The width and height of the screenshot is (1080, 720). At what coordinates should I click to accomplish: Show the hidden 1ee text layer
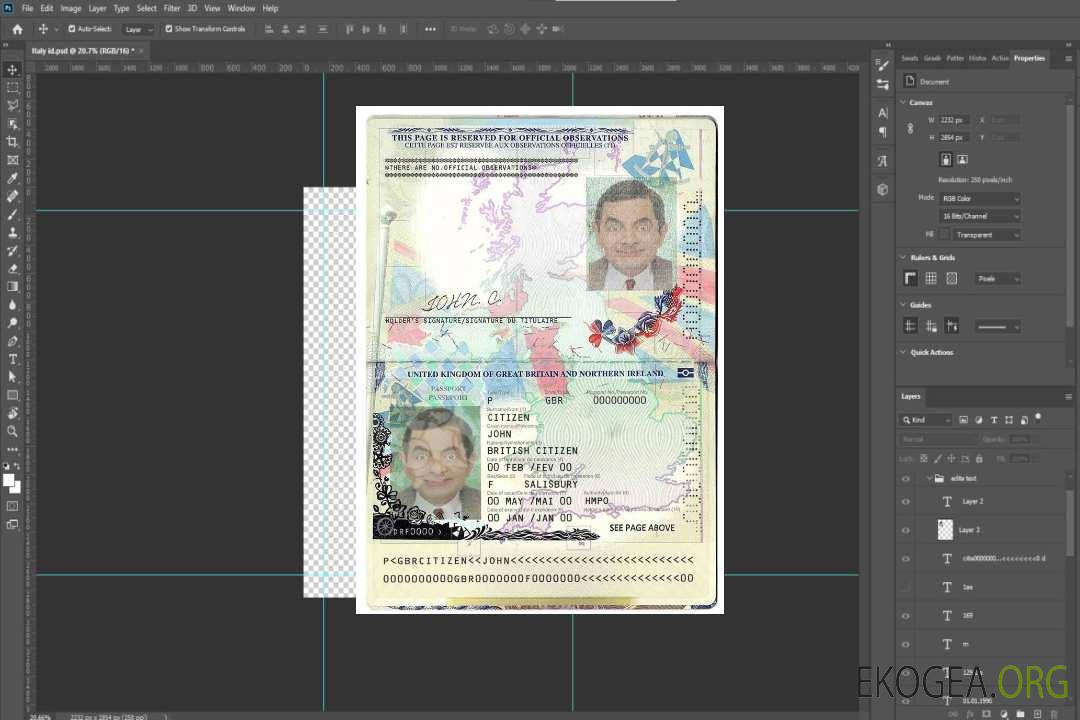[x=906, y=587]
